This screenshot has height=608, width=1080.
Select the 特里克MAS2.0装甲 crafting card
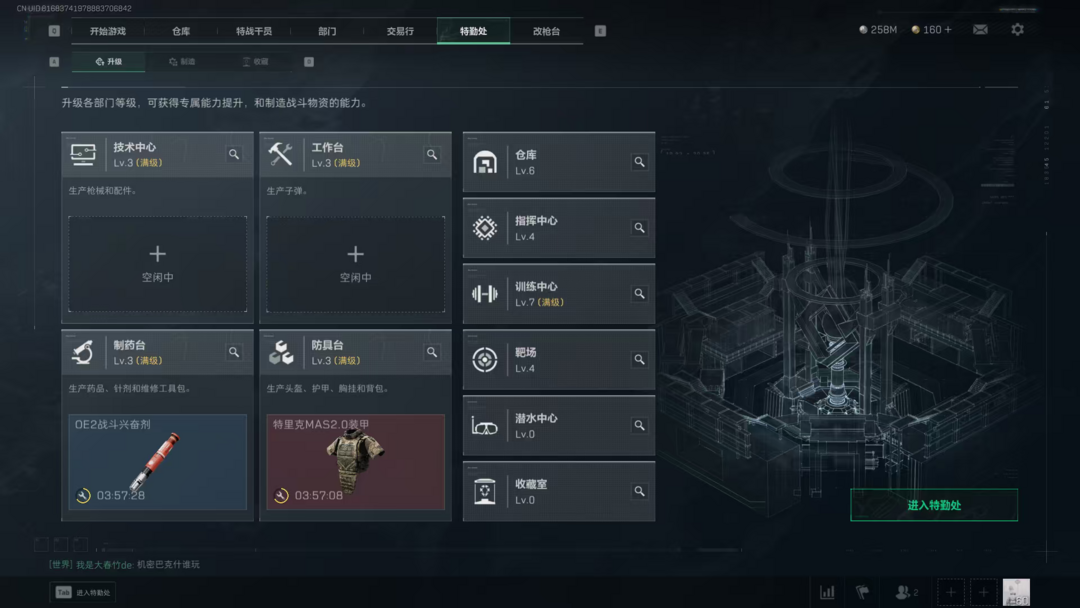click(x=355, y=462)
